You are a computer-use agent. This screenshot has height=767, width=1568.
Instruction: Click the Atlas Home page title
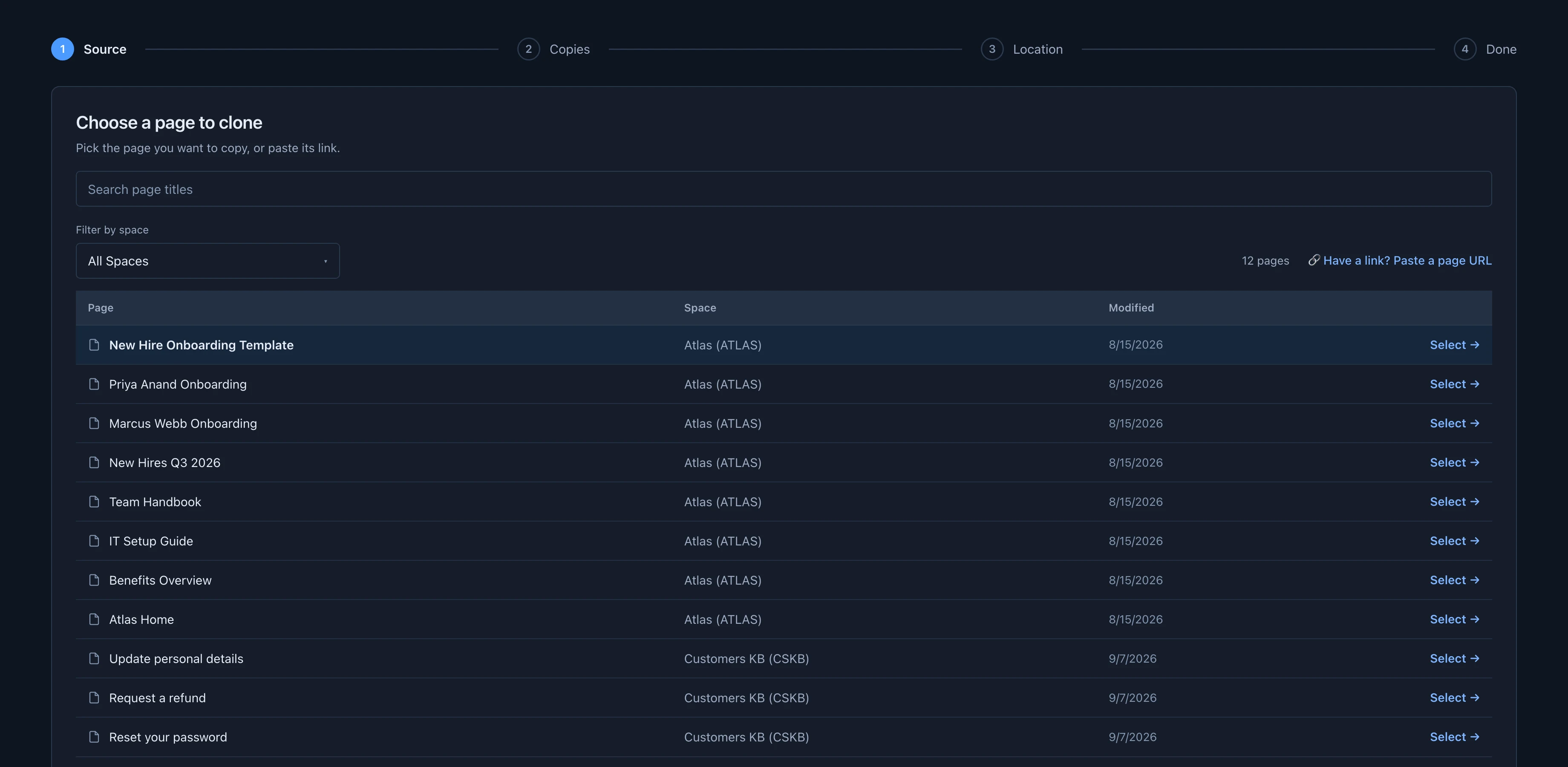[x=141, y=619]
